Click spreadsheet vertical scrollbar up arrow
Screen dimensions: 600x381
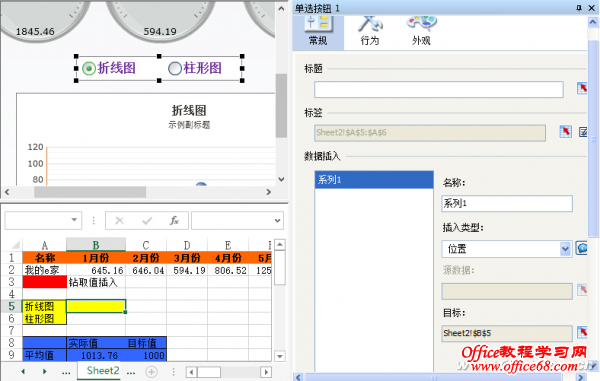pyautogui.click(x=280, y=244)
